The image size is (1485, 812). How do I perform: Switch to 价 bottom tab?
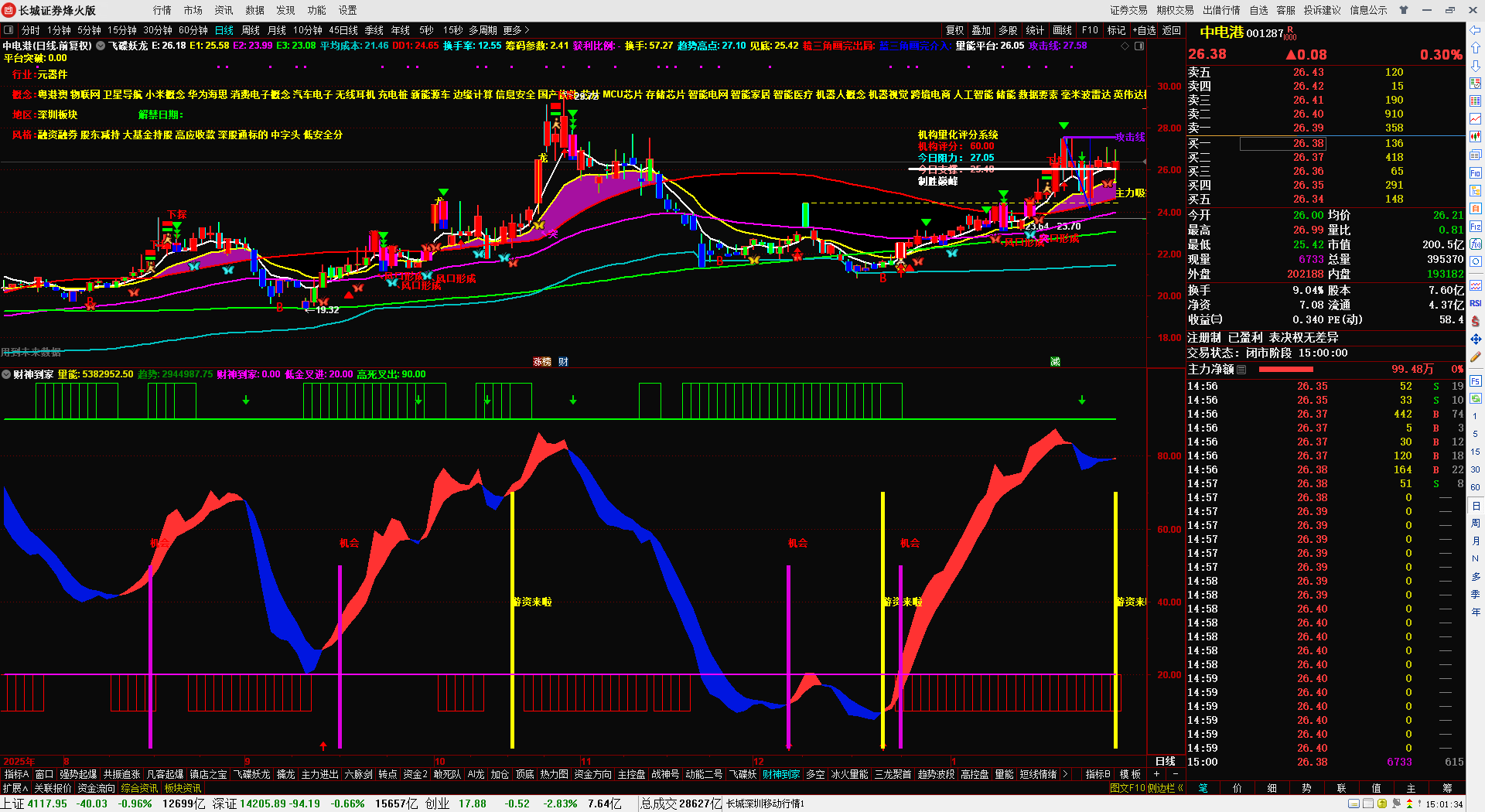(x=1237, y=788)
